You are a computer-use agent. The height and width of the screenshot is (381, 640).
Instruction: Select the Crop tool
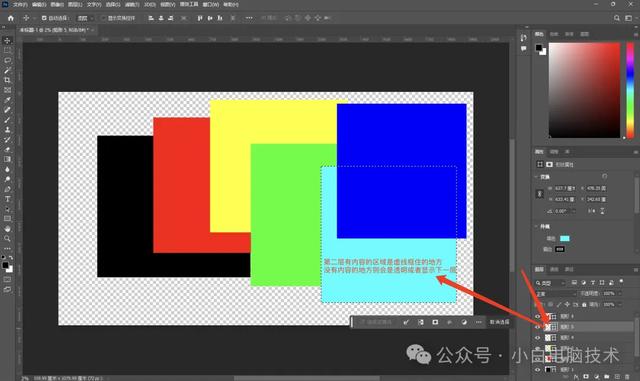coord(7,80)
